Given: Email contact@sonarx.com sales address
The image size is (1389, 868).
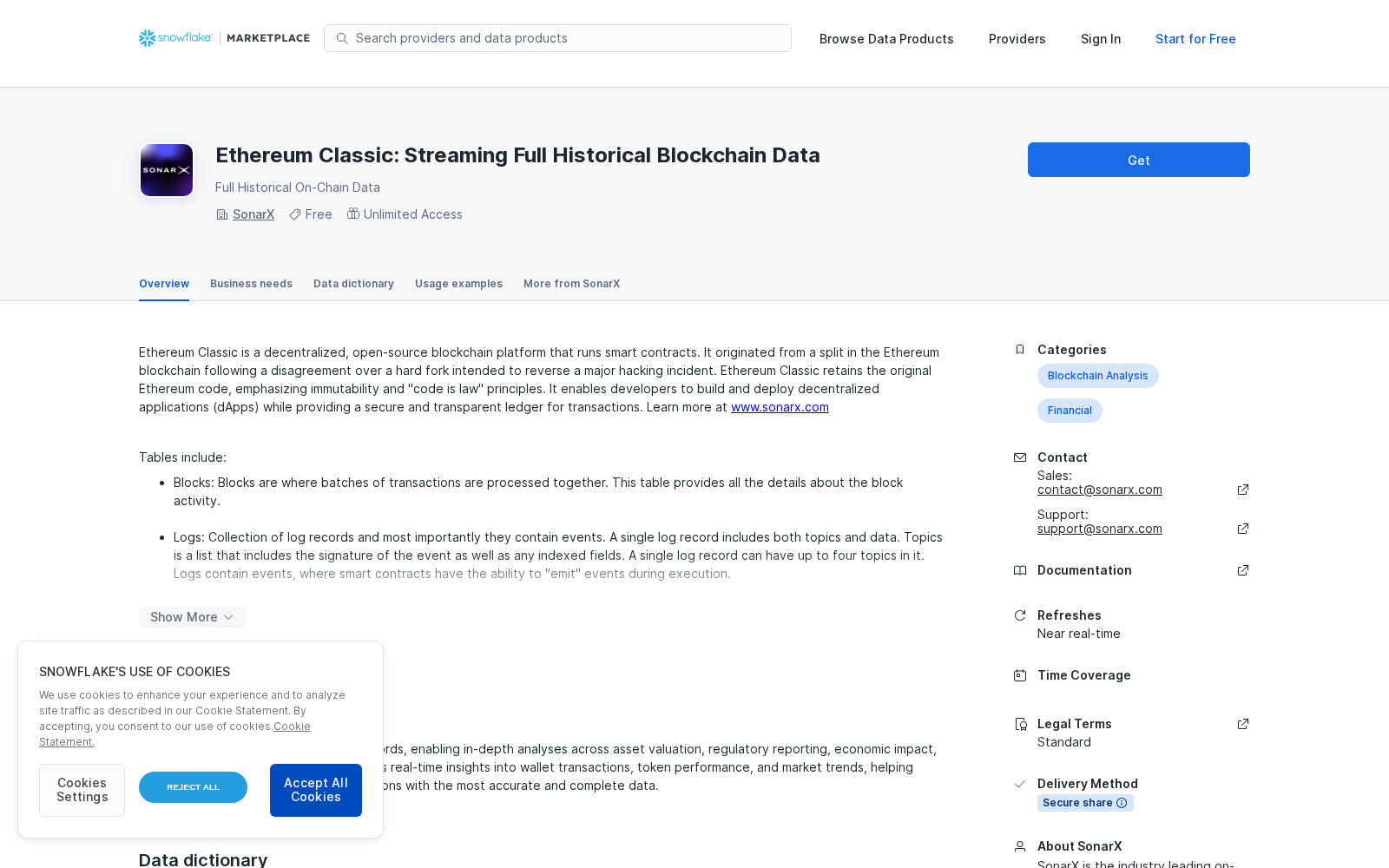Looking at the screenshot, I should [1099, 490].
